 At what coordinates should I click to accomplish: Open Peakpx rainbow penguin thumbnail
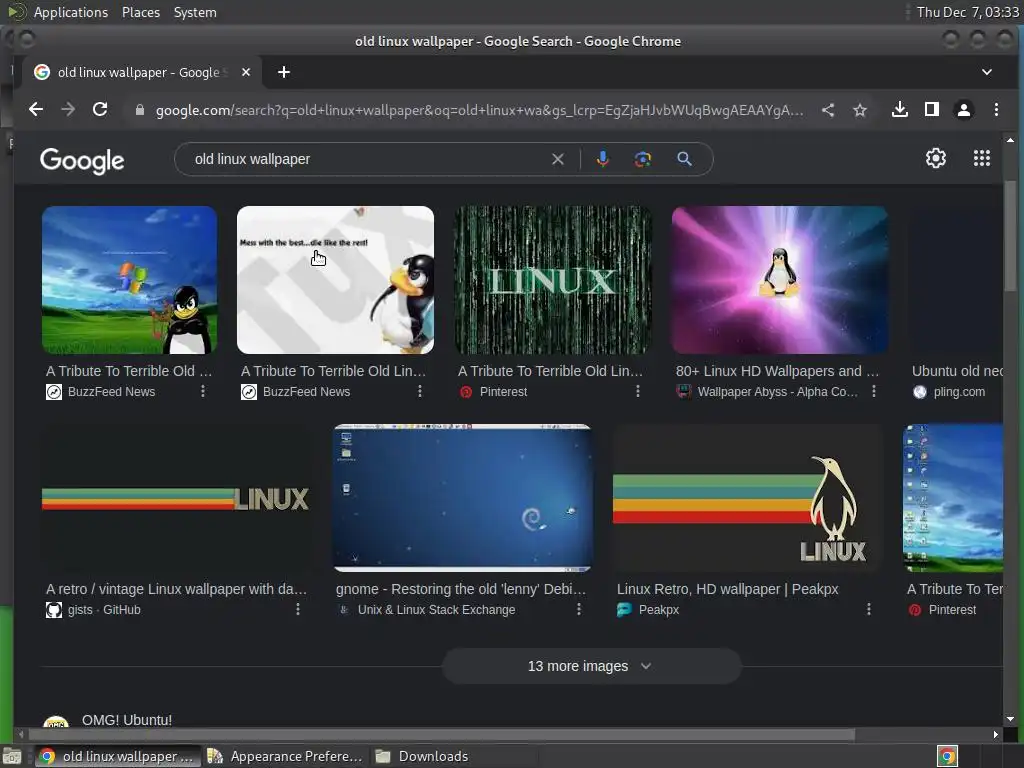click(748, 498)
